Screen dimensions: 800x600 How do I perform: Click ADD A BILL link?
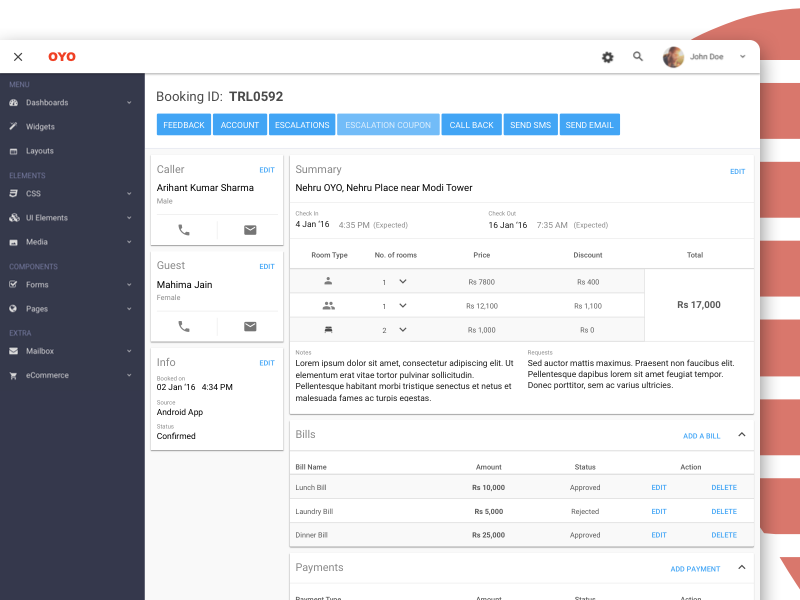pos(702,436)
